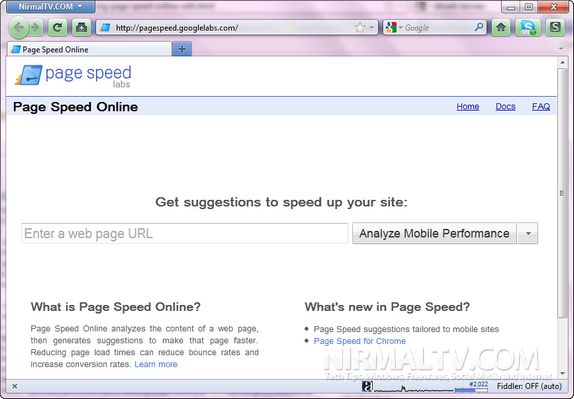Open the Google search engine selector dropdown
Image resolution: width=574 pixels, height=399 pixels.
click(394, 27)
